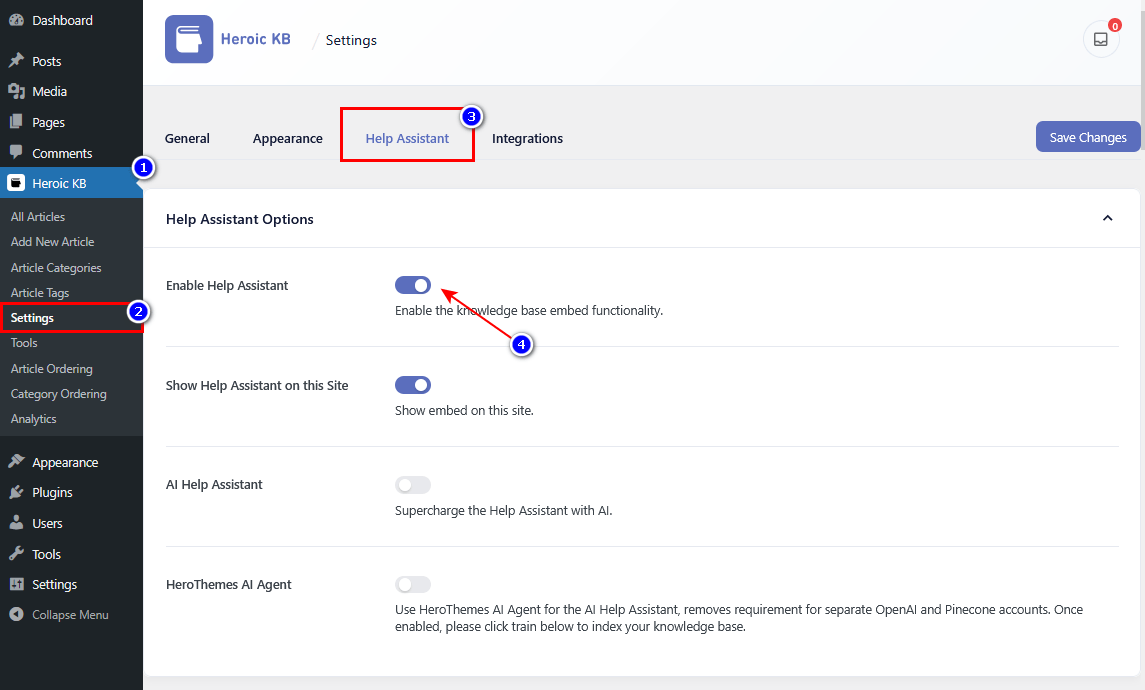1145x690 pixels.
Task: Open the General settings tab
Action: (x=187, y=138)
